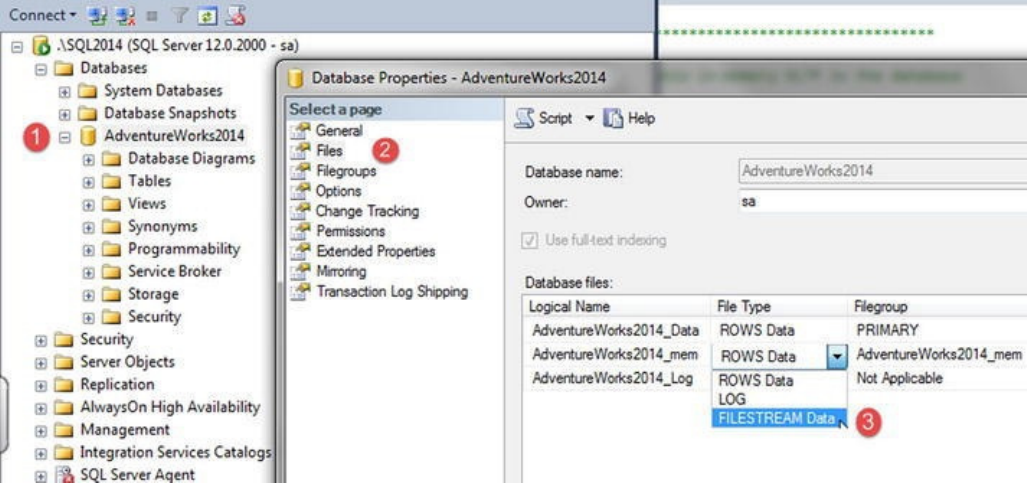Screen dimensions: 1027x483
Task: Collapse the .\SQL2014 server node
Action: [18, 47]
